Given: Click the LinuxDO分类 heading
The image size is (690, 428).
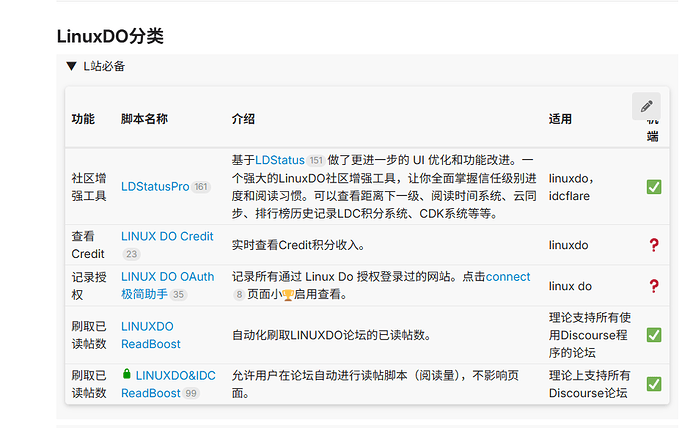Looking at the screenshot, I should [110, 36].
